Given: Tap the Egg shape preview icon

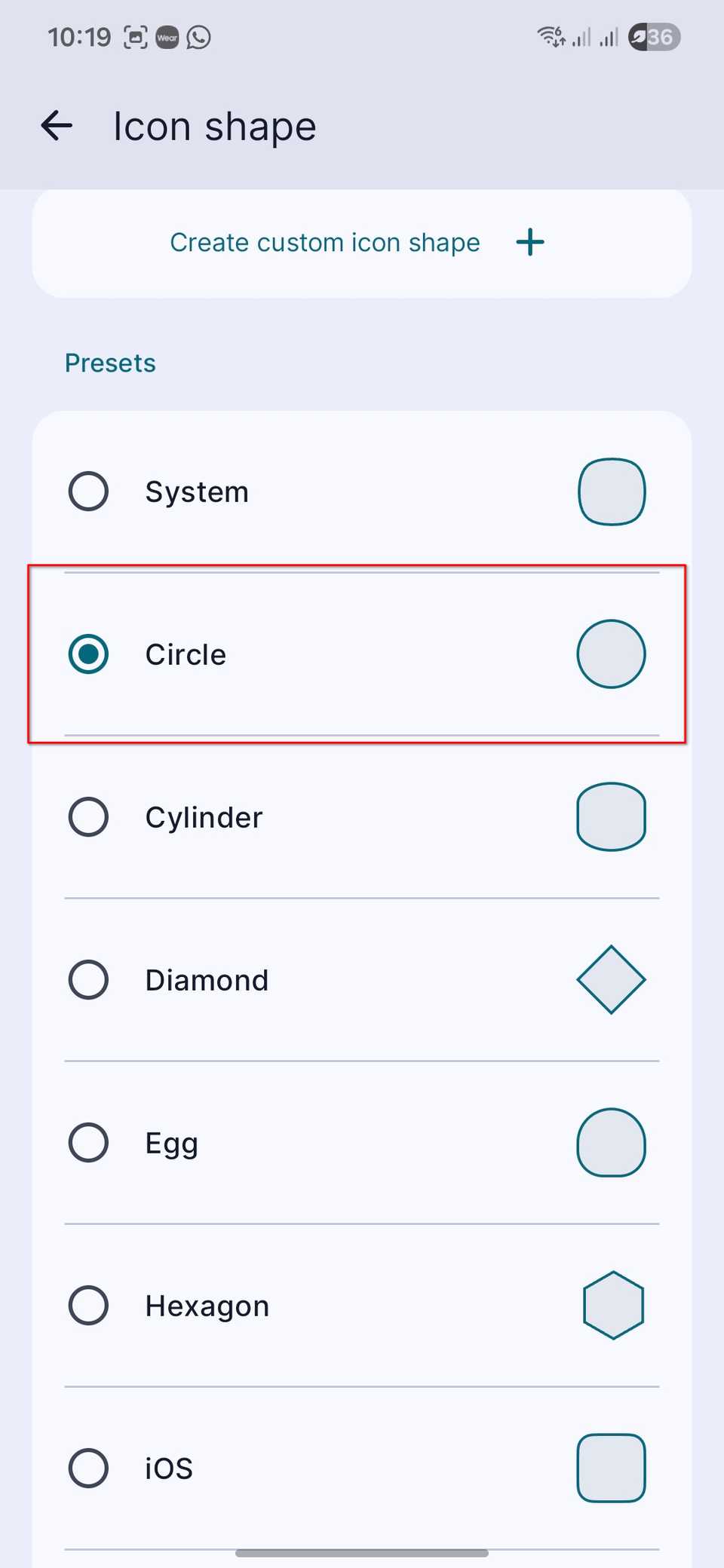Looking at the screenshot, I should 612,1143.
